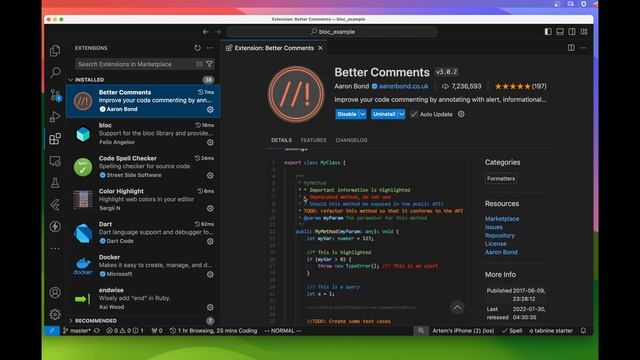Viewport: 640px width, 360px height.
Task: Toggle the primary side bar
Action: (x=548, y=32)
